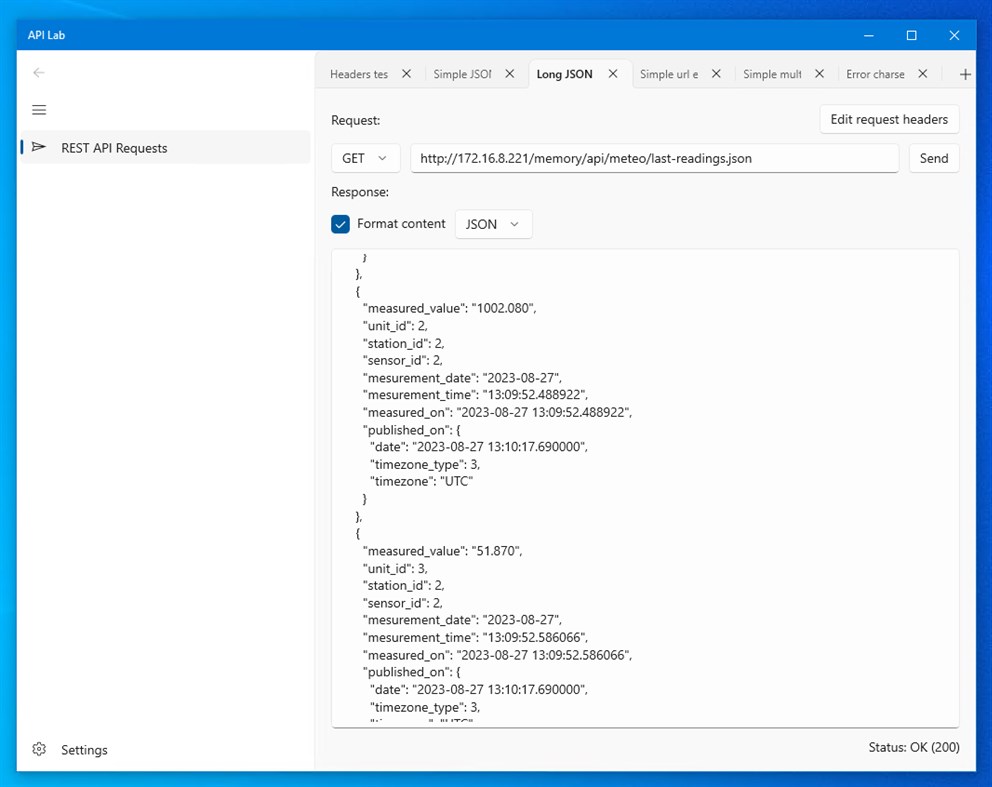Add a new request tab with the plus icon

[963, 73]
